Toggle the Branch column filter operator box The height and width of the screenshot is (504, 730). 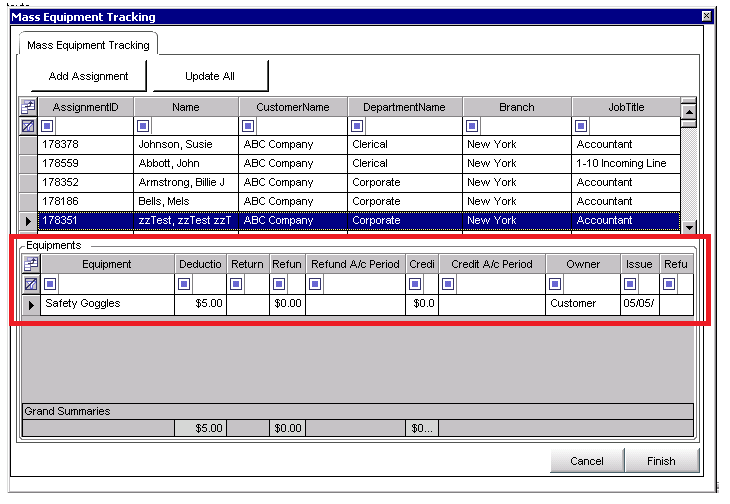click(x=472, y=126)
